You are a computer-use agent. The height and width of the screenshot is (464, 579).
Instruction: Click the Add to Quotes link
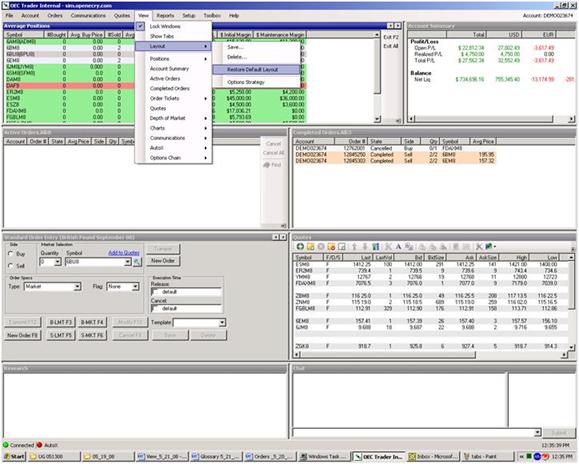click(x=124, y=253)
